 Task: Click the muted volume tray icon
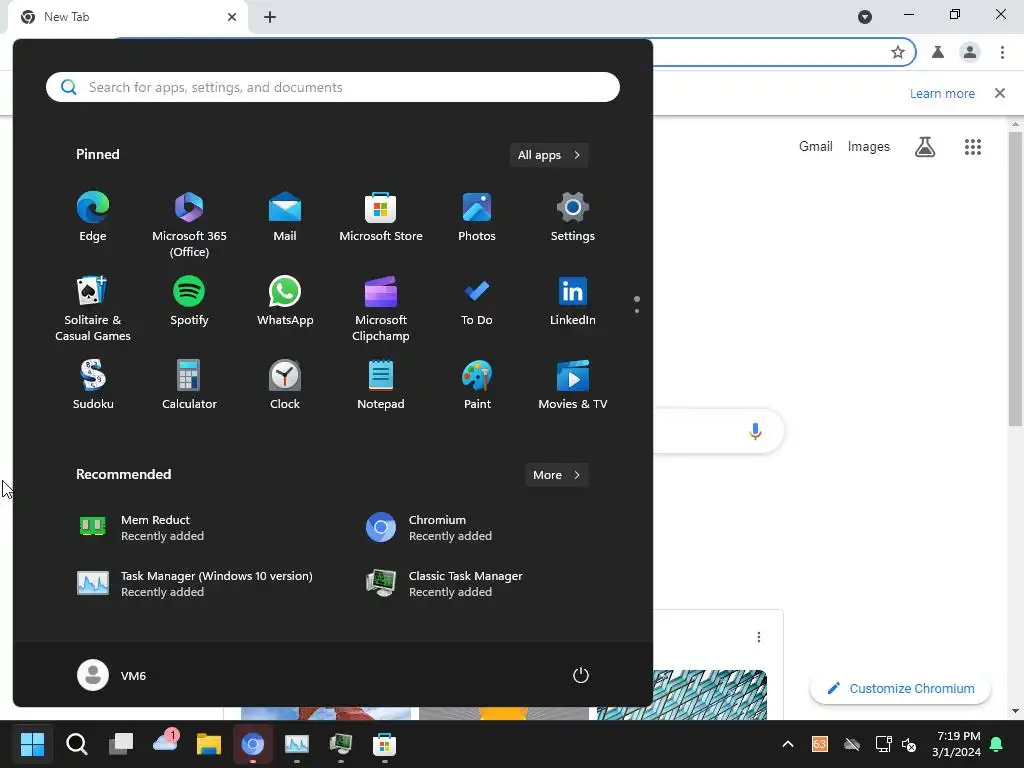908,744
